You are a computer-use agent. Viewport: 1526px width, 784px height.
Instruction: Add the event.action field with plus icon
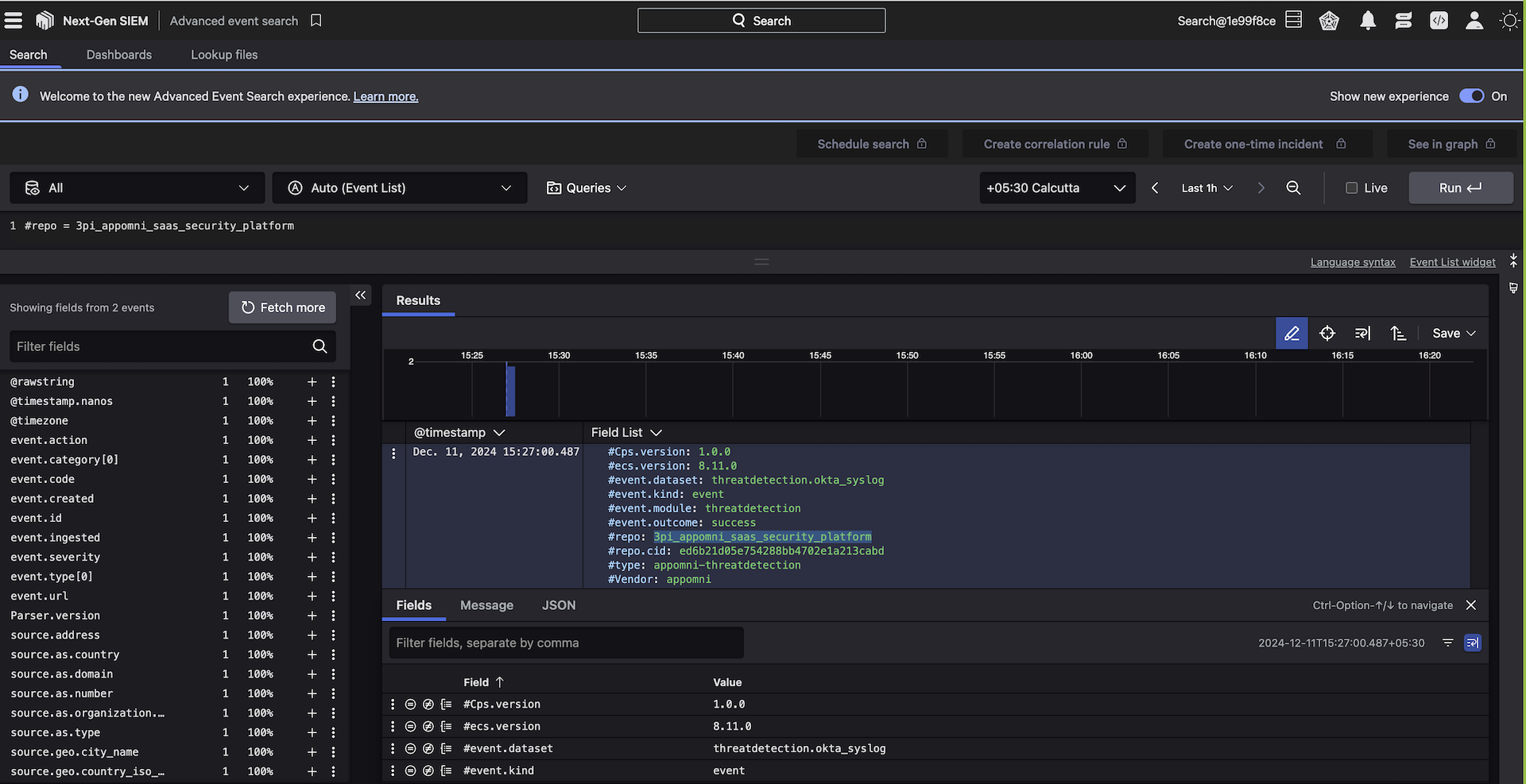(312, 440)
